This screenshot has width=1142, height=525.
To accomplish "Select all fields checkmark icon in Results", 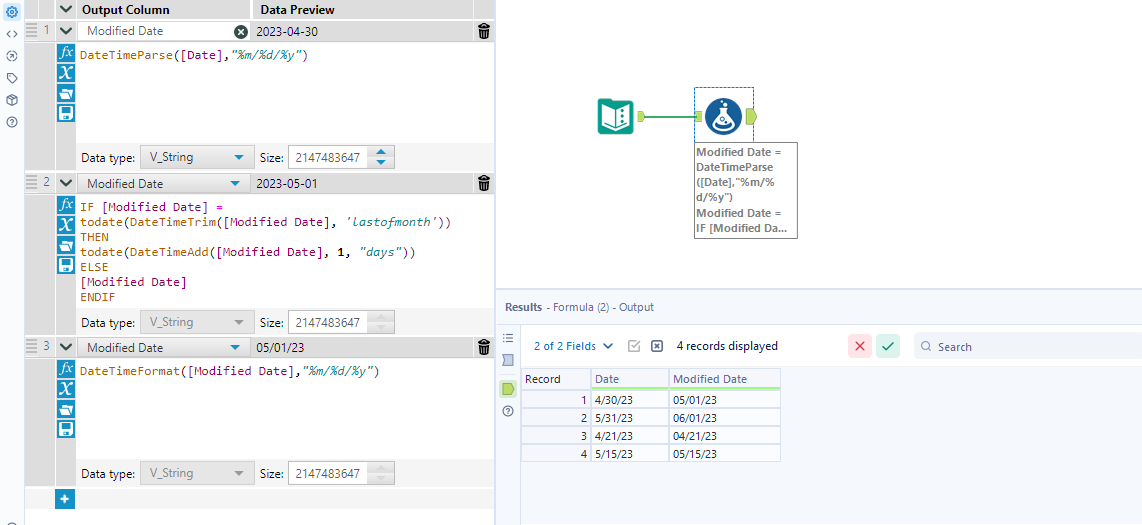I will (x=634, y=346).
